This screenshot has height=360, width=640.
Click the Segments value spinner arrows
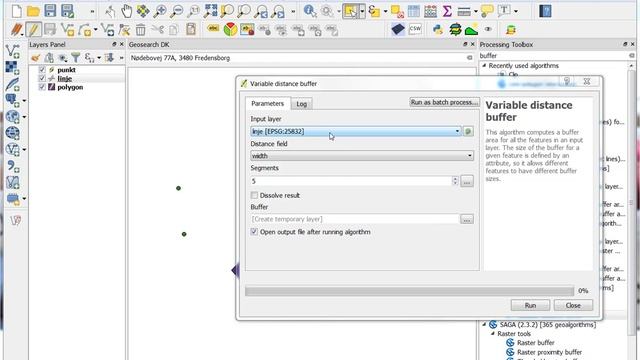[x=455, y=181]
